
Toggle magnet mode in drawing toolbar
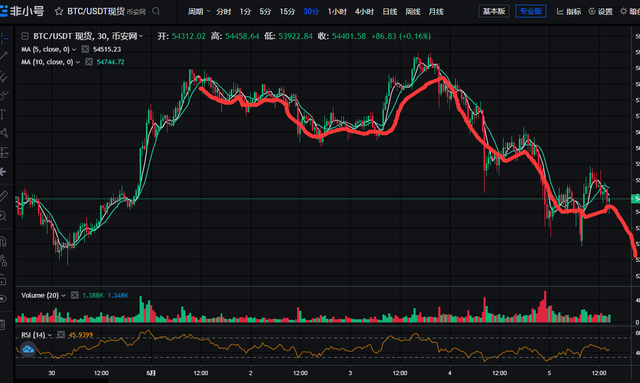pos(3,241)
